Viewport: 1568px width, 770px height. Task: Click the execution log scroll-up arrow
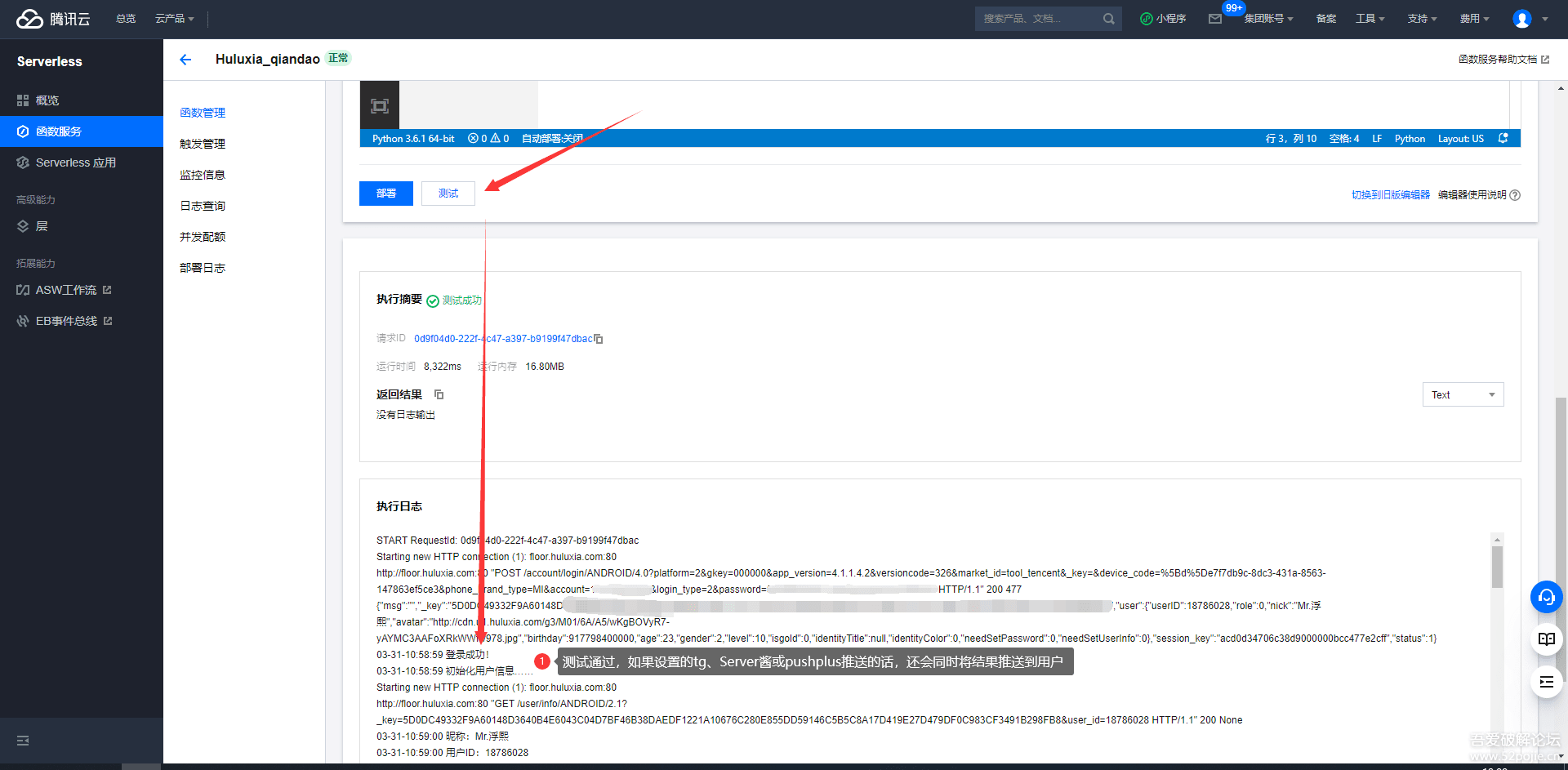1497,540
